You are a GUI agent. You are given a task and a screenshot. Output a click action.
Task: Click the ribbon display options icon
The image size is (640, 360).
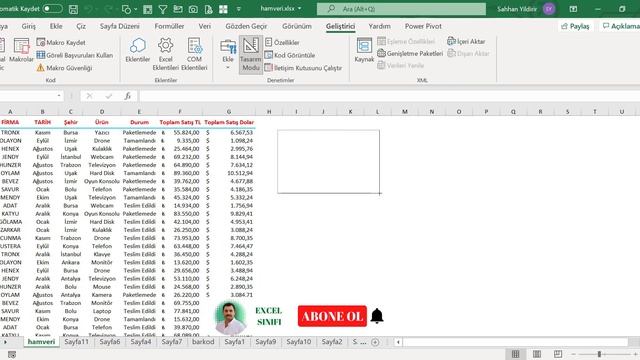coord(573,9)
